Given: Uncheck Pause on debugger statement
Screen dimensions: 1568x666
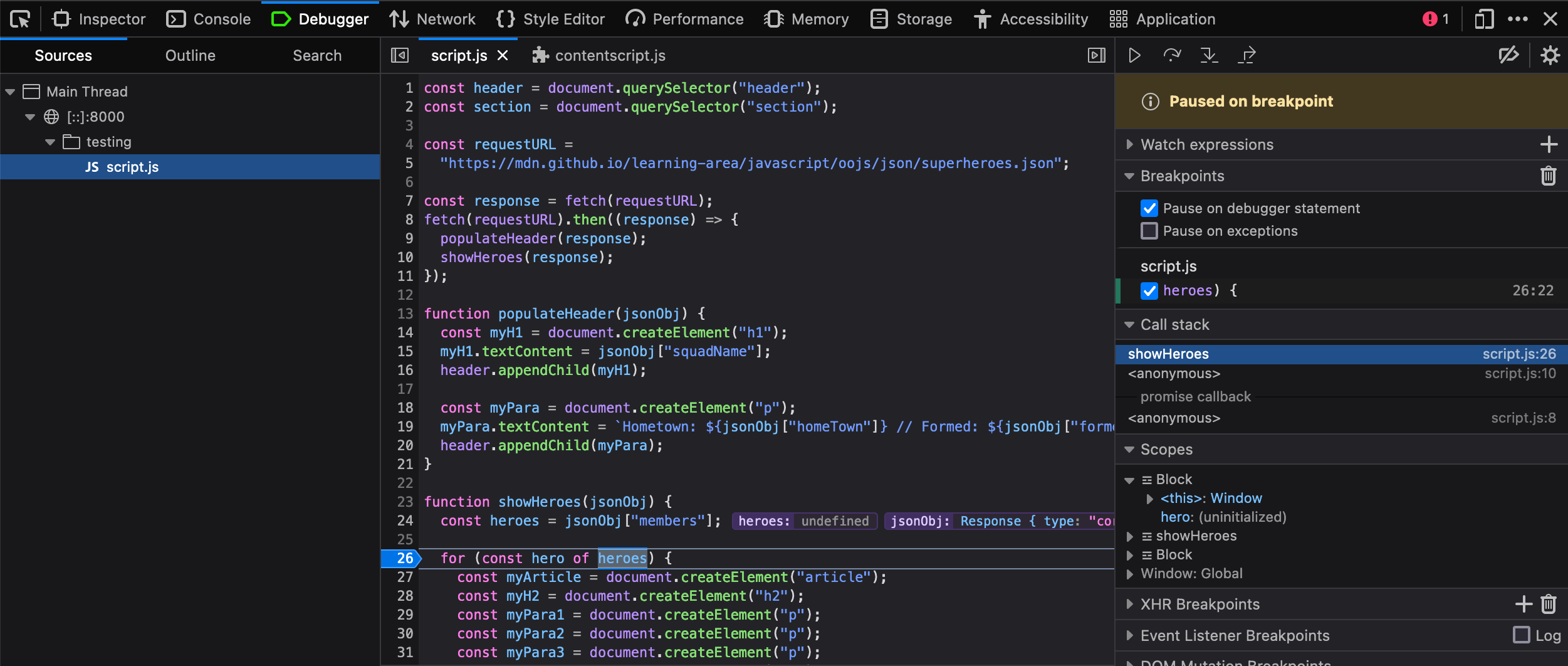Looking at the screenshot, I should pyautogui.click(x=1149, y=208).
